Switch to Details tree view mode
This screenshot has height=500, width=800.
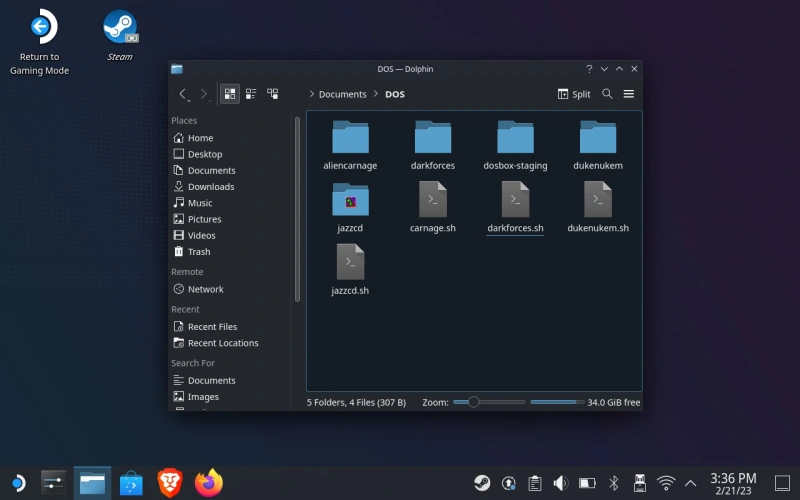tap(272, 94)
